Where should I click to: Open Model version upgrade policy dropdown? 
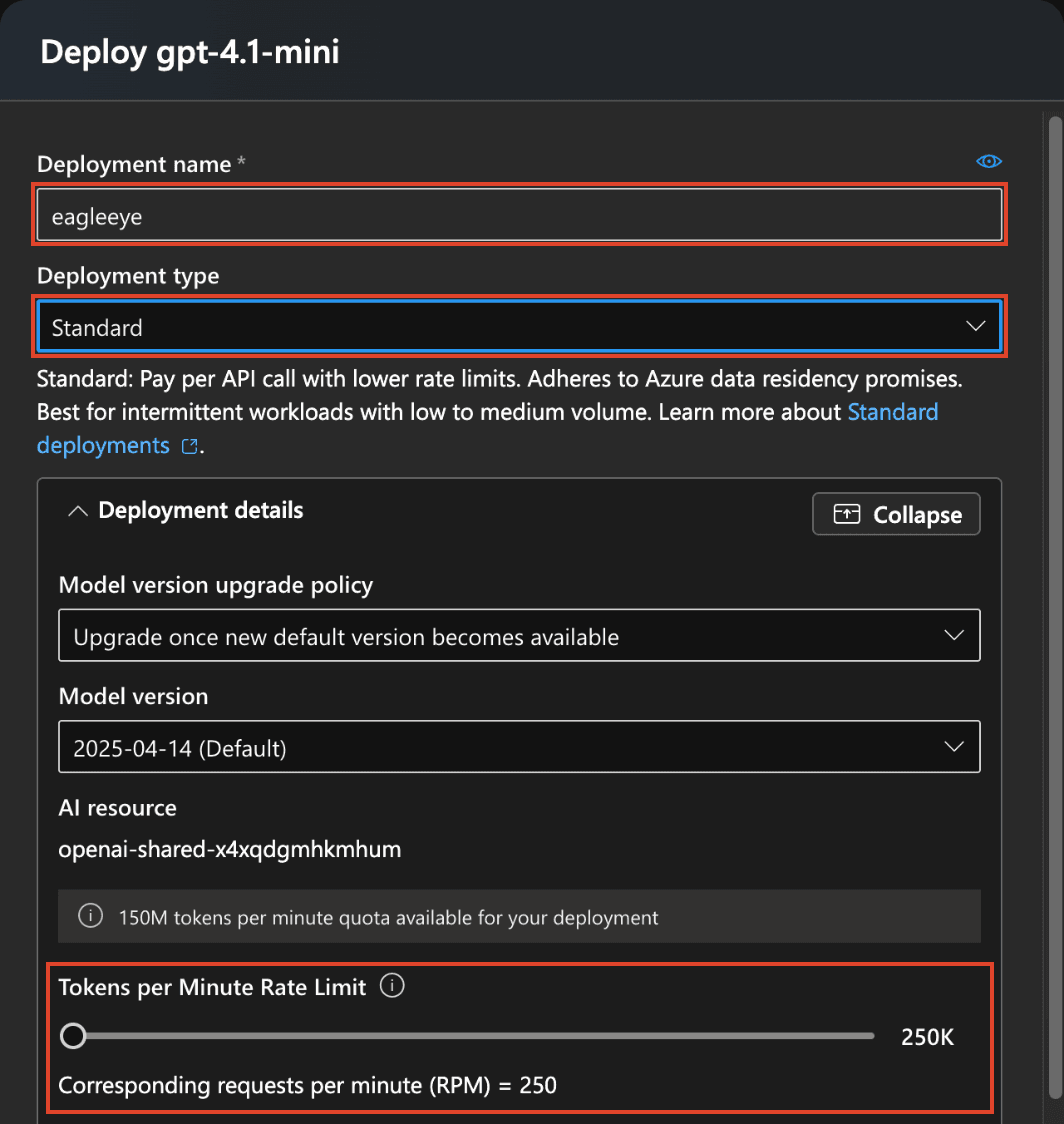[x=519, y=636]
